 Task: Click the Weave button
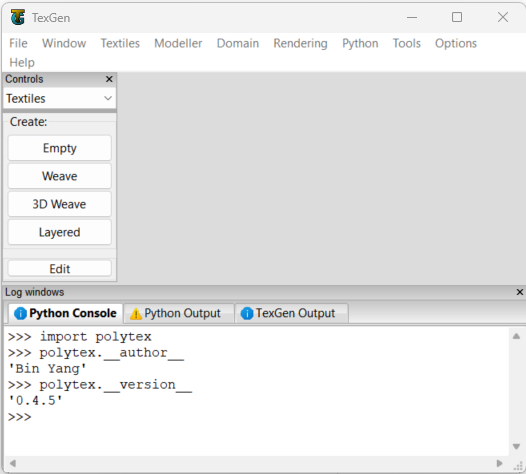tap(59, 176)
